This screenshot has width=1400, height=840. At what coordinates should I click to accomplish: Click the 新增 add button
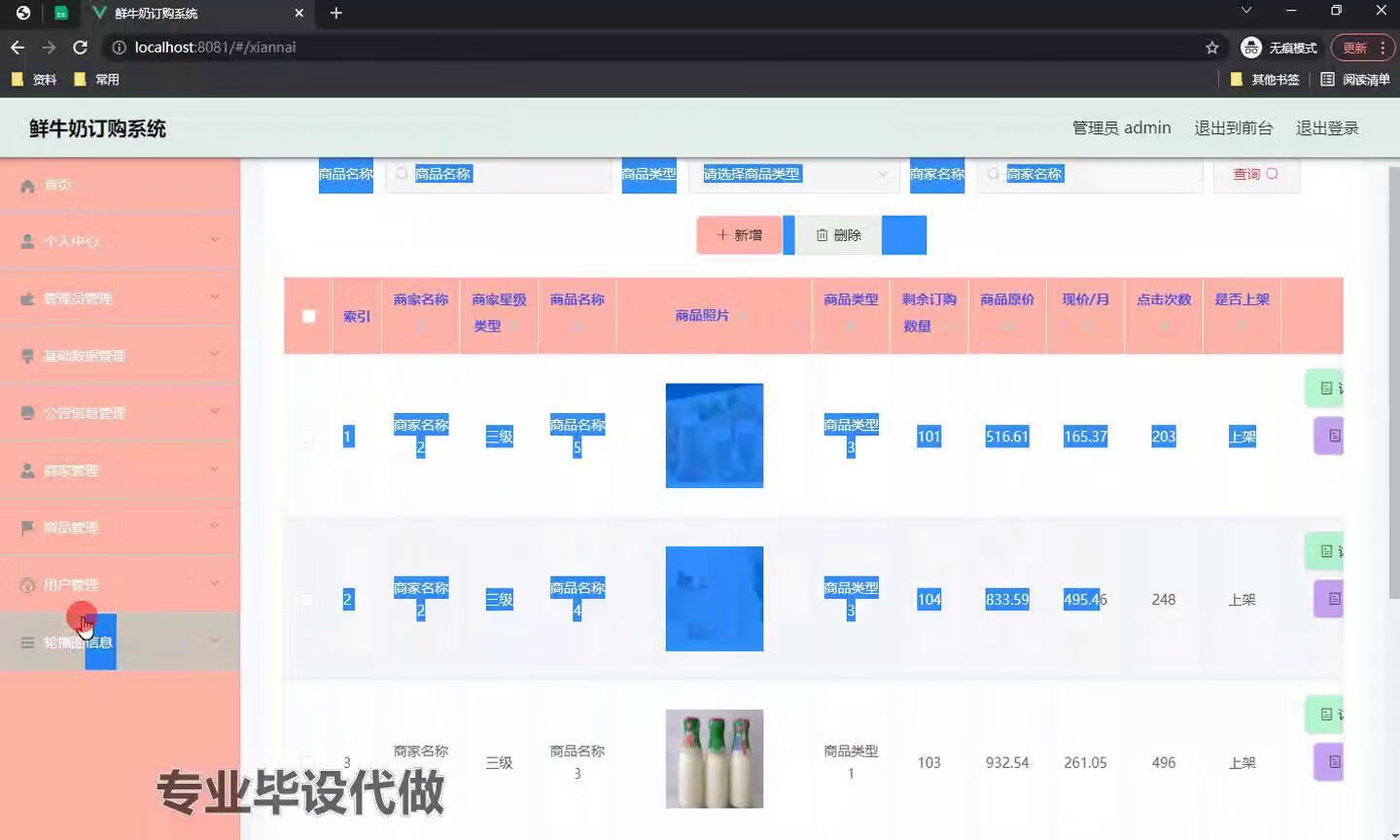tap(739, 235)
